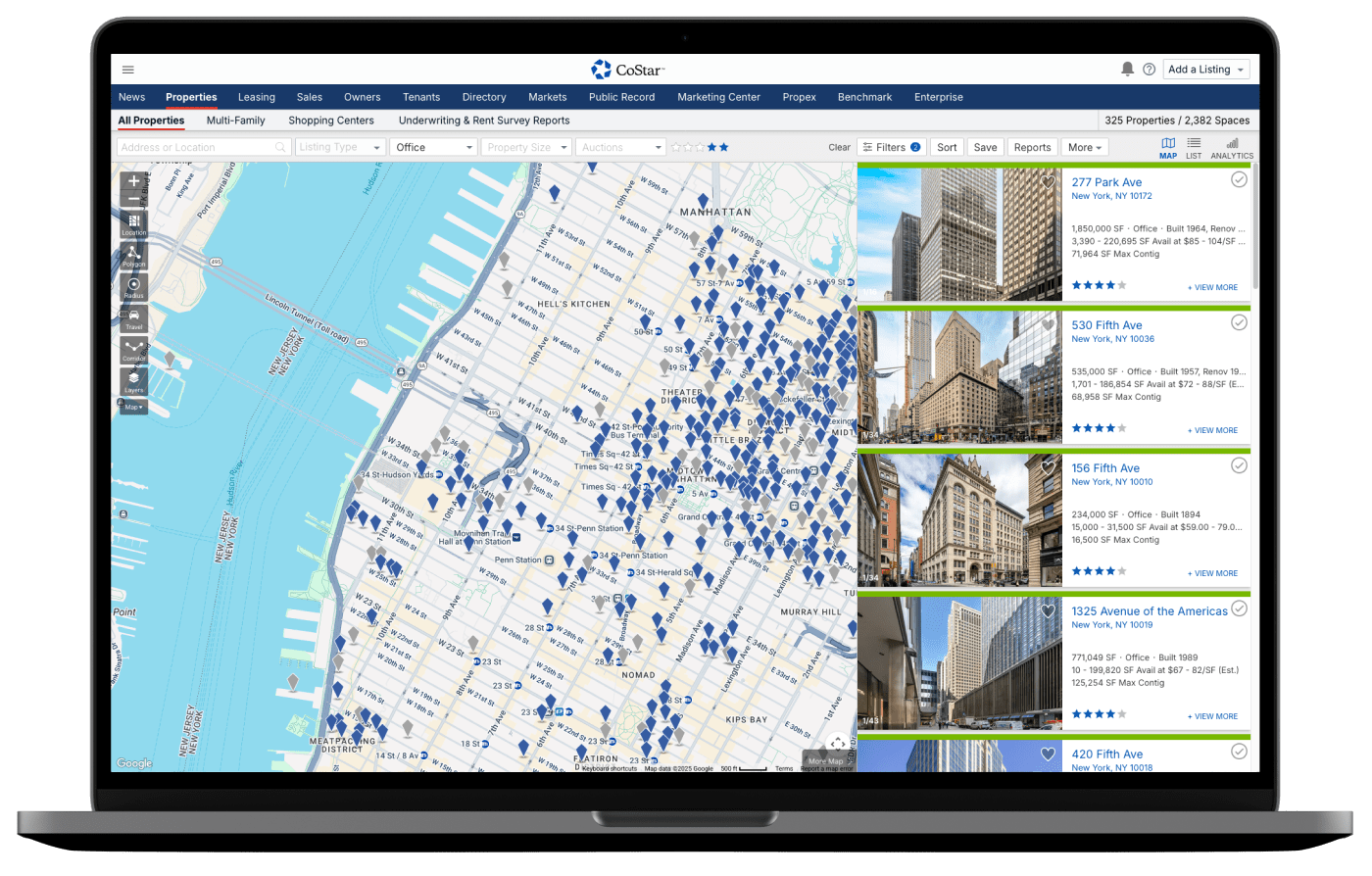
Task: Select the Corridor map tool
Action: (134, 350)
